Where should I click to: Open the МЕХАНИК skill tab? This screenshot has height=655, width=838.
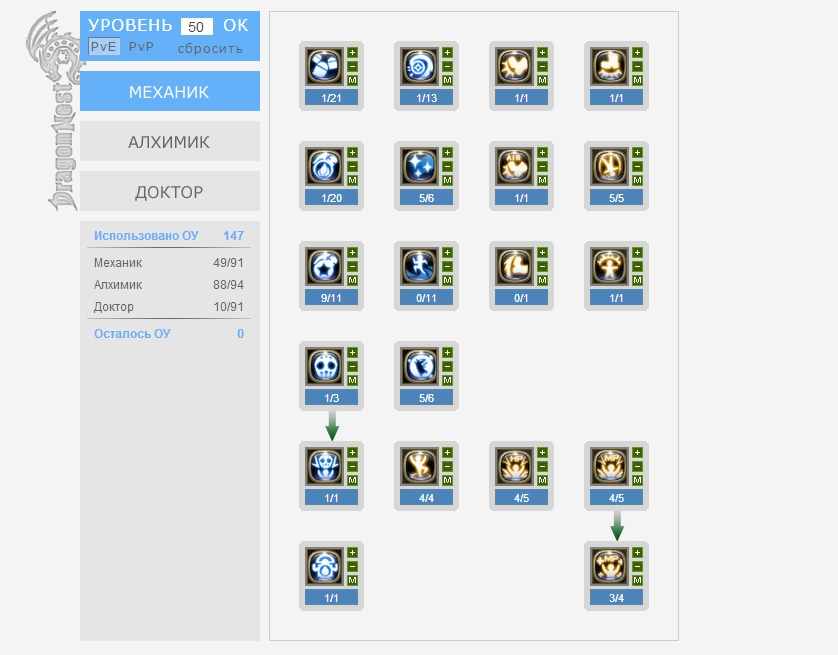(170, 91)
